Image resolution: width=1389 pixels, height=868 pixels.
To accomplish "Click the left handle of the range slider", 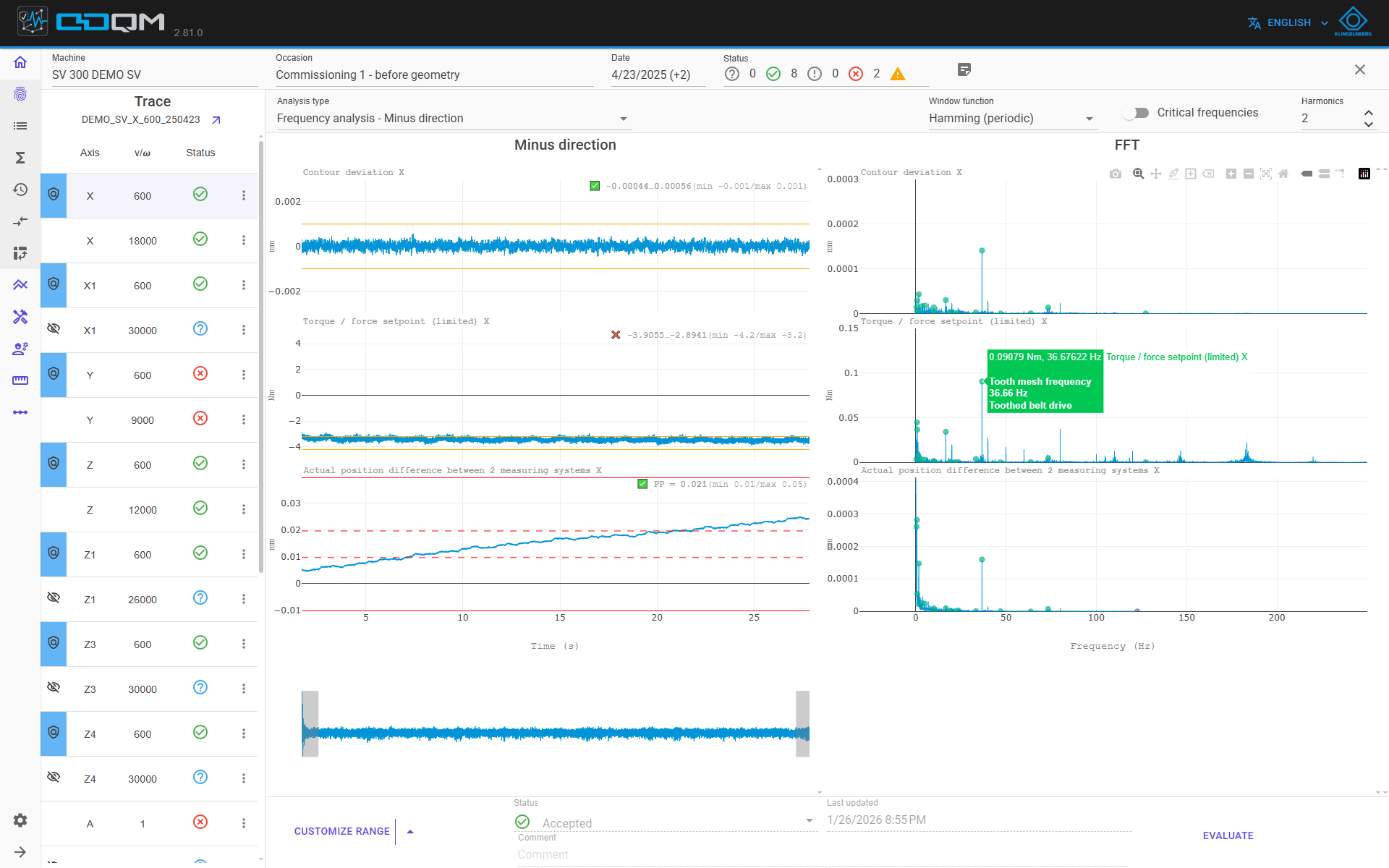I will coord(310,724).
